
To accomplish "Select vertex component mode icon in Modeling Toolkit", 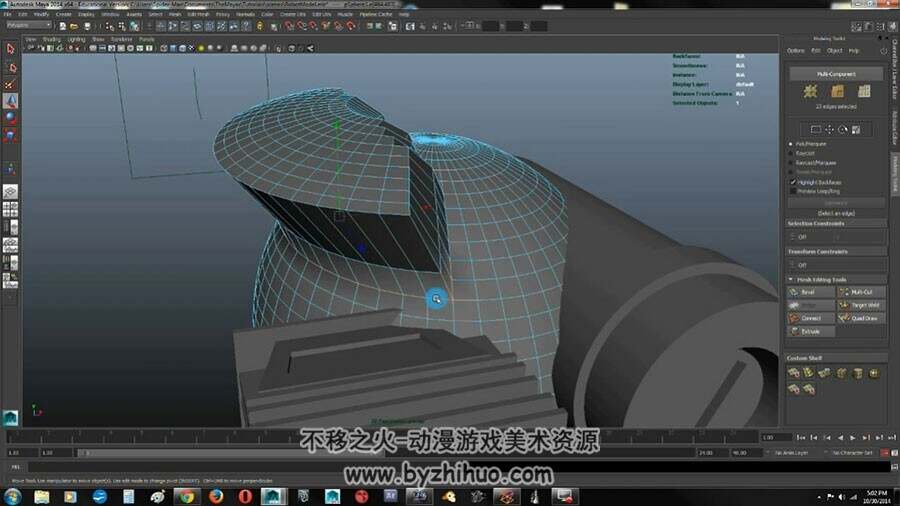I will [x=810, y=91].
